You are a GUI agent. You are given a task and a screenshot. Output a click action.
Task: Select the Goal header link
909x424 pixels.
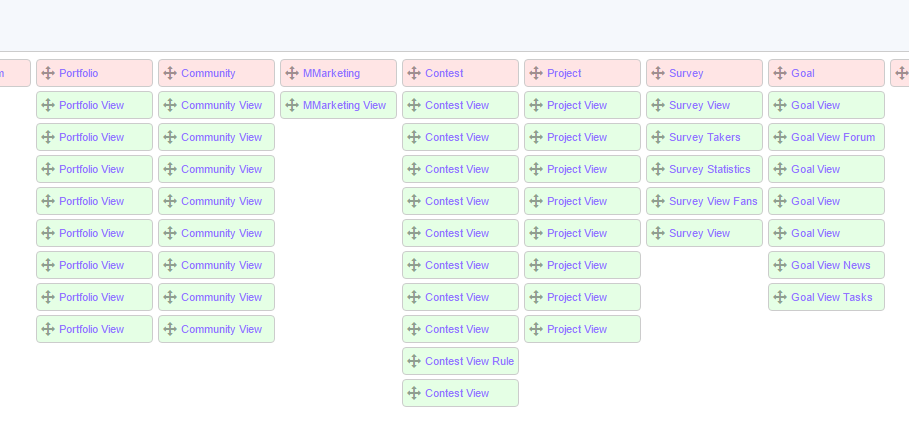(802, 73)
